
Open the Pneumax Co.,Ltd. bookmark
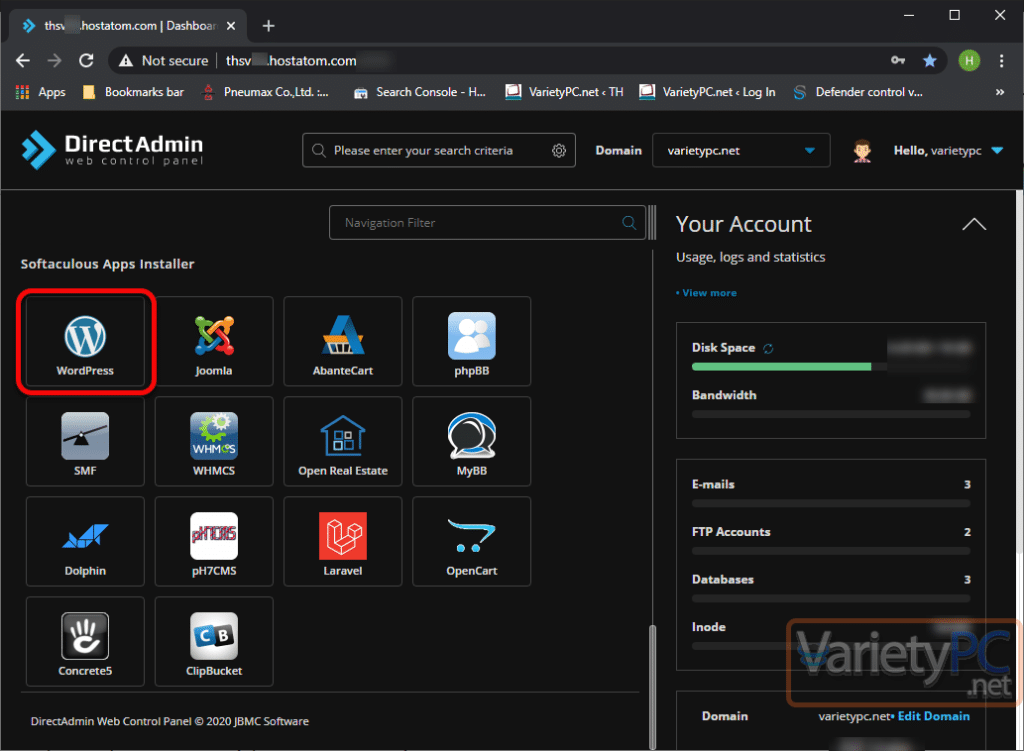click(265, 92)
